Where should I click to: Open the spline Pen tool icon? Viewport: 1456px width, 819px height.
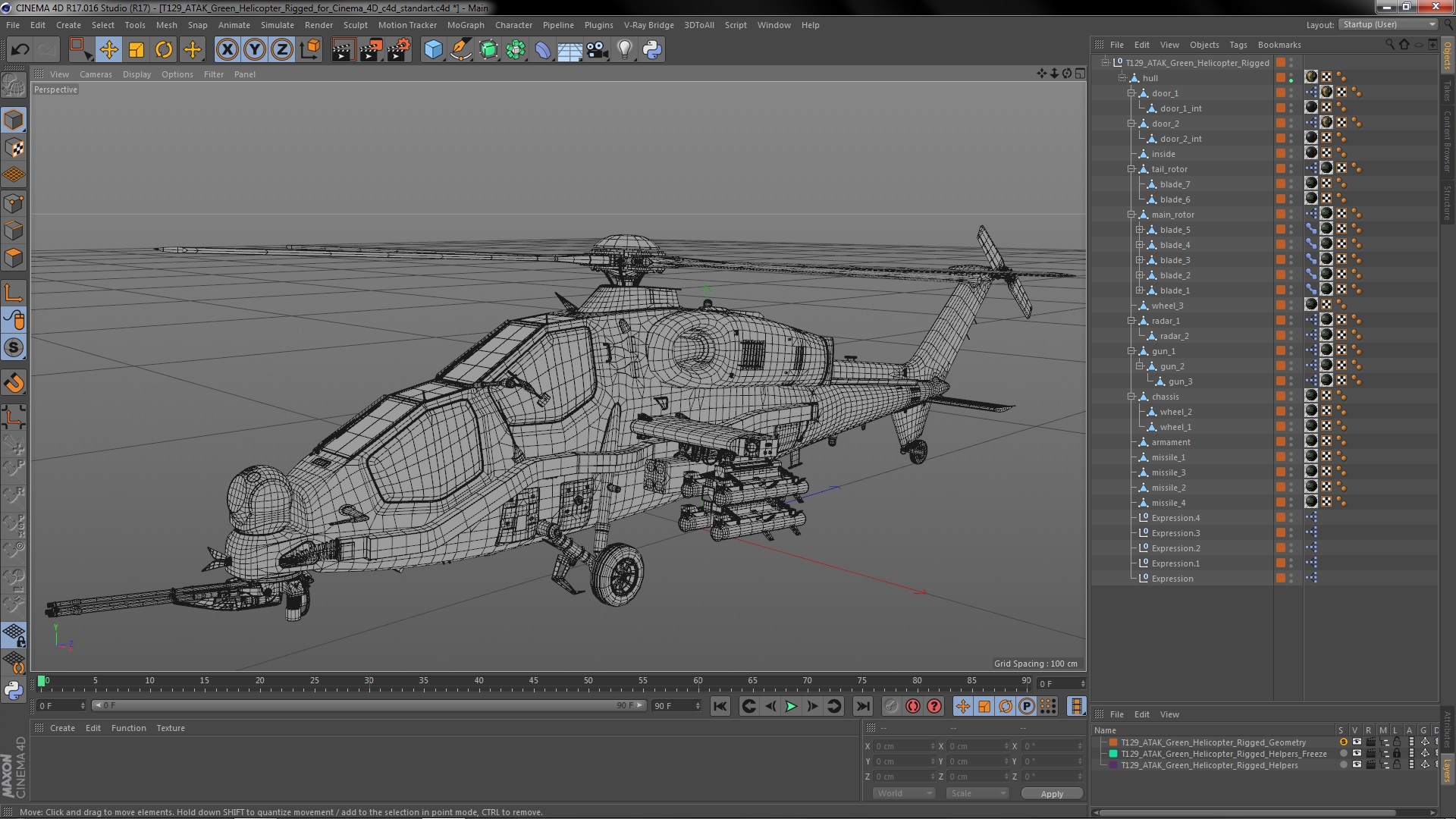pos(460,50)
